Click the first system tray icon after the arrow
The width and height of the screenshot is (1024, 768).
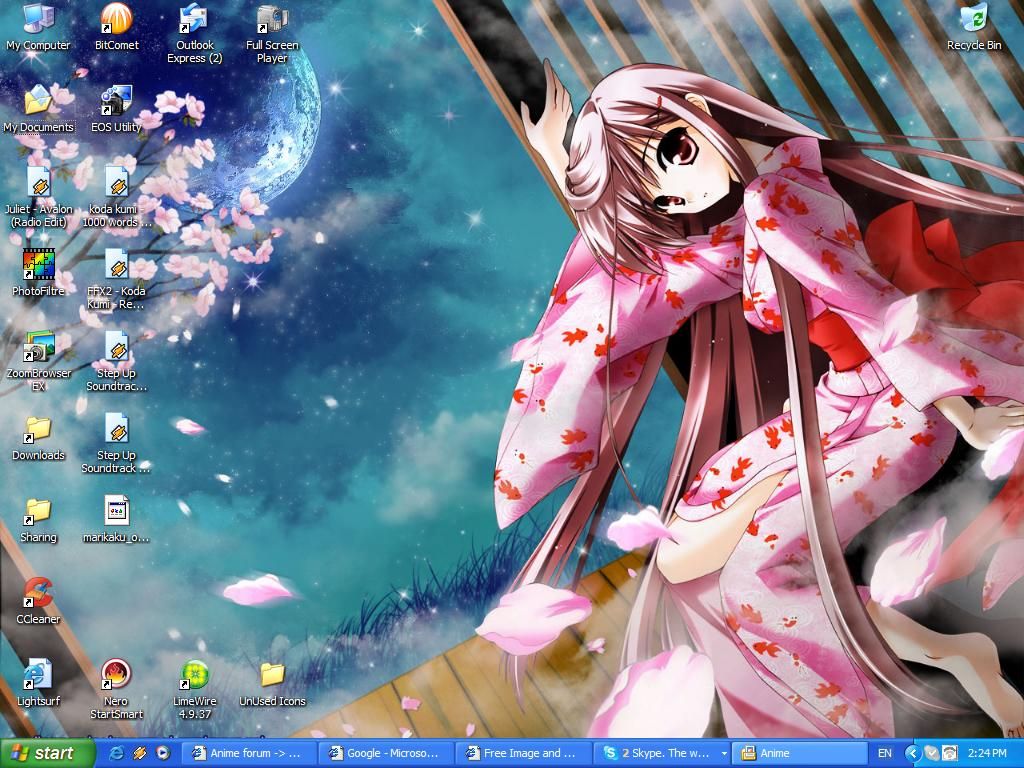(932, 753)
